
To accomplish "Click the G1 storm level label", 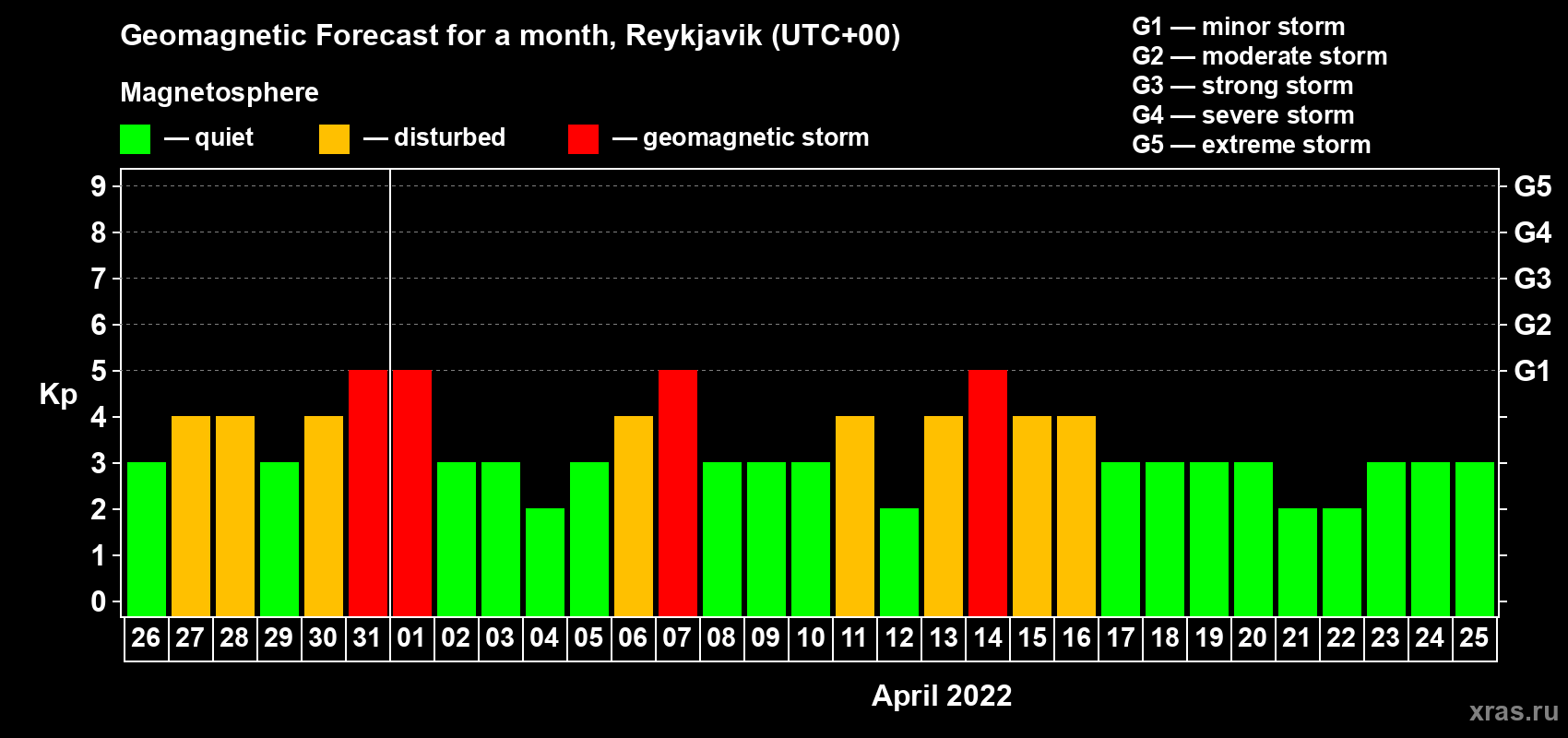I will point(1532,371).
